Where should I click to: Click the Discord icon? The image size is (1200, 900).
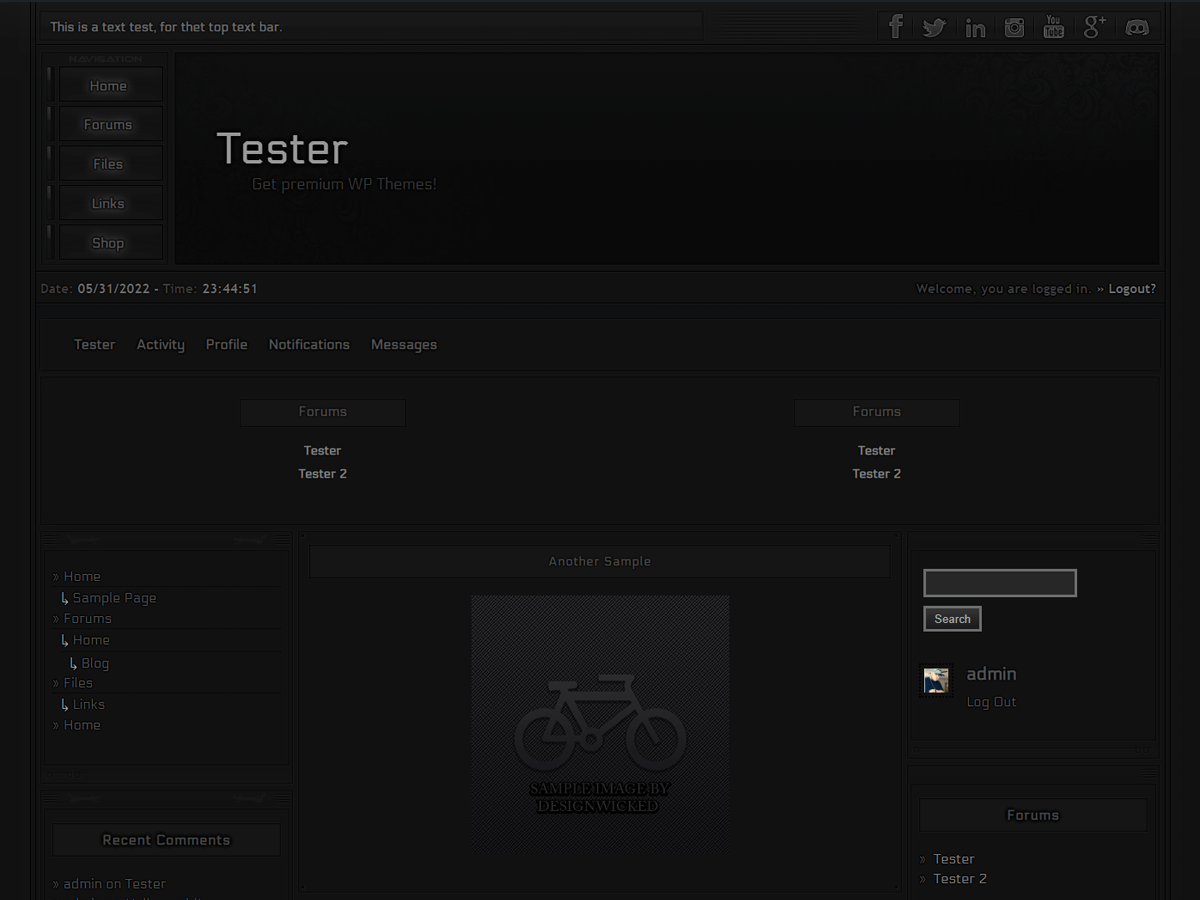pos(1137,27)
